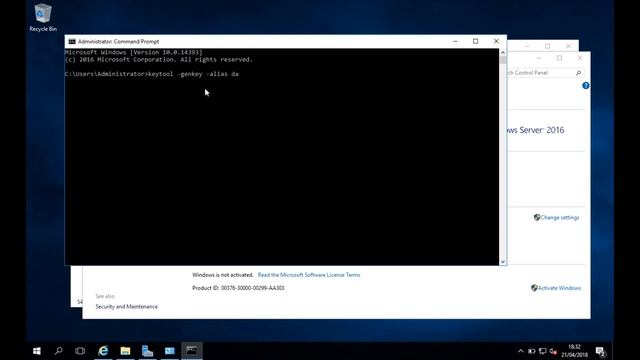Screen dimensions: 640x360
Task: Click the Command Prompt scrollbar up arrow
Action: (x=503, y=52)
